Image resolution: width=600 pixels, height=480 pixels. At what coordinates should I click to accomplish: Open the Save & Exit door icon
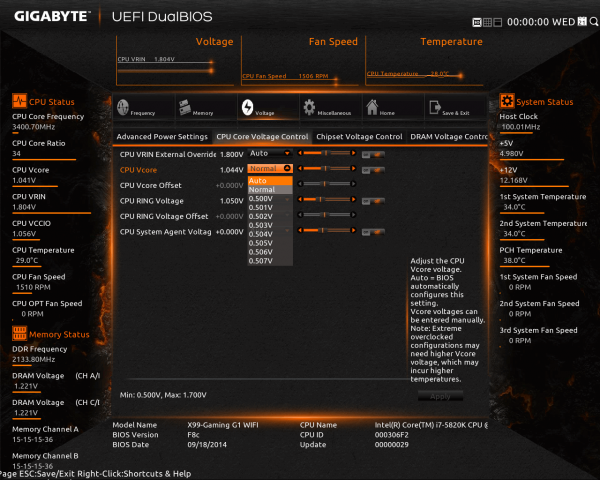pyautogui.click(x=435, y=107)
